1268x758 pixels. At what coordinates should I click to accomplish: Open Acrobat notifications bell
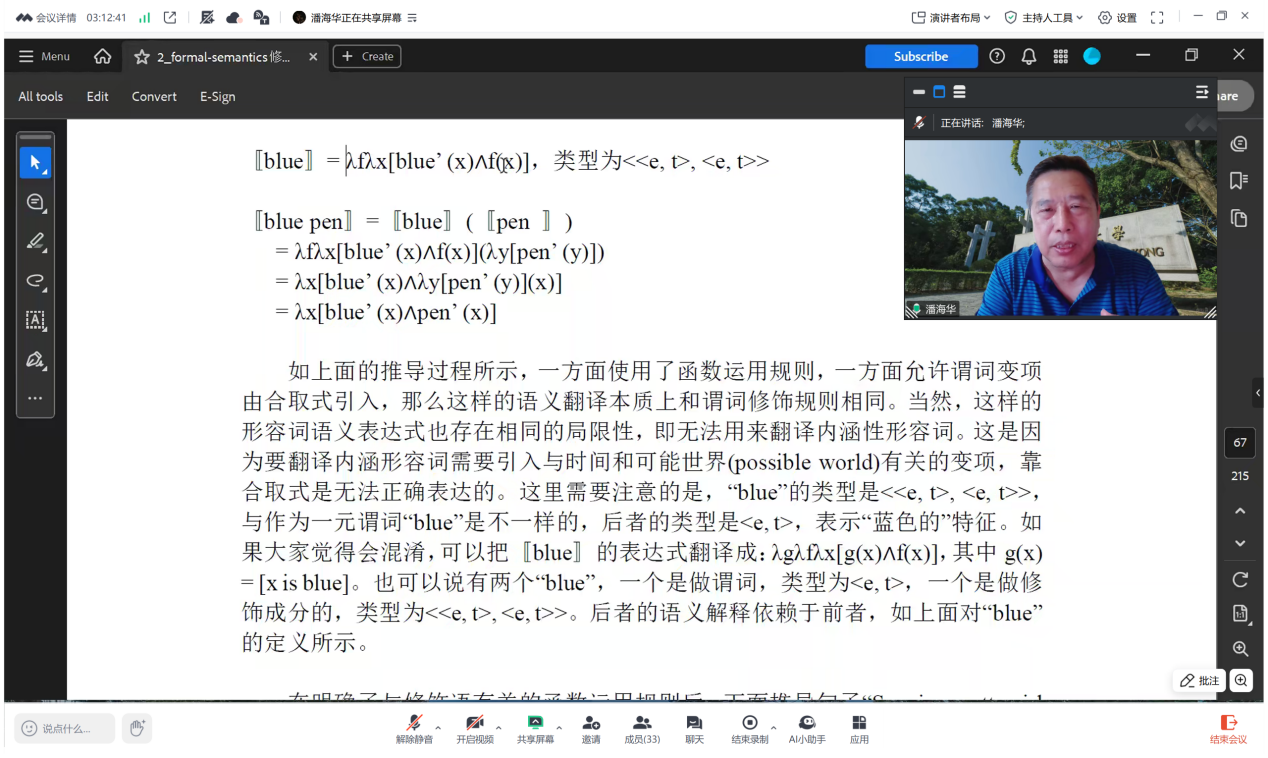tap(1028, 57)
